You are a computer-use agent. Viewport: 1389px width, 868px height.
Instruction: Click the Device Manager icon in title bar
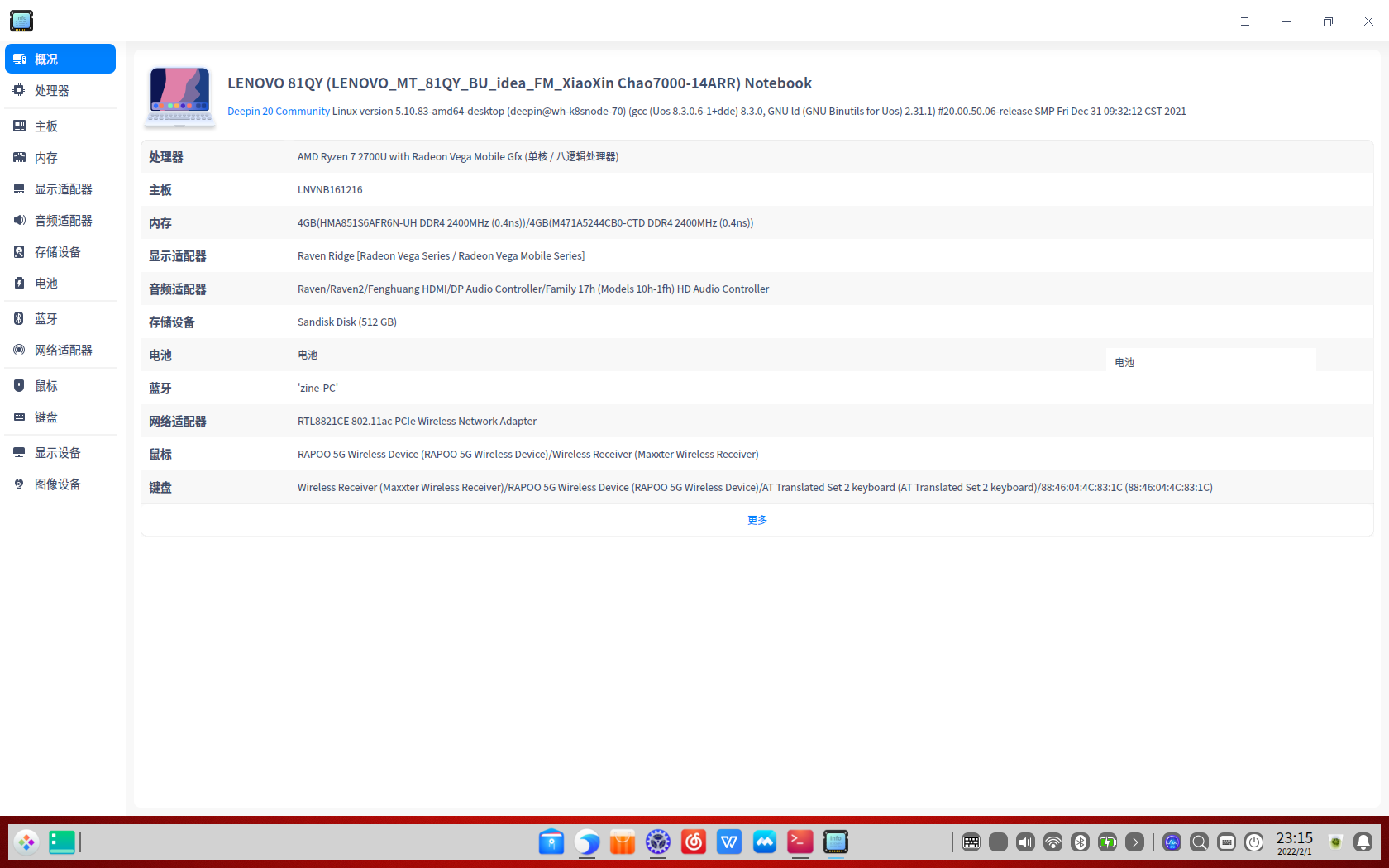pyautogui.click(x=21, y=21)
